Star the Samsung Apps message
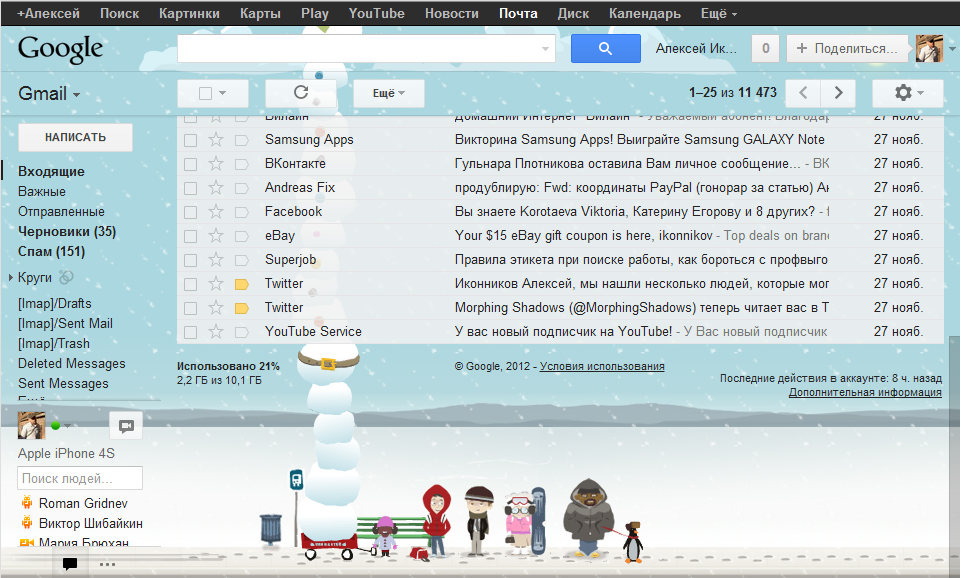 point(216,140)
